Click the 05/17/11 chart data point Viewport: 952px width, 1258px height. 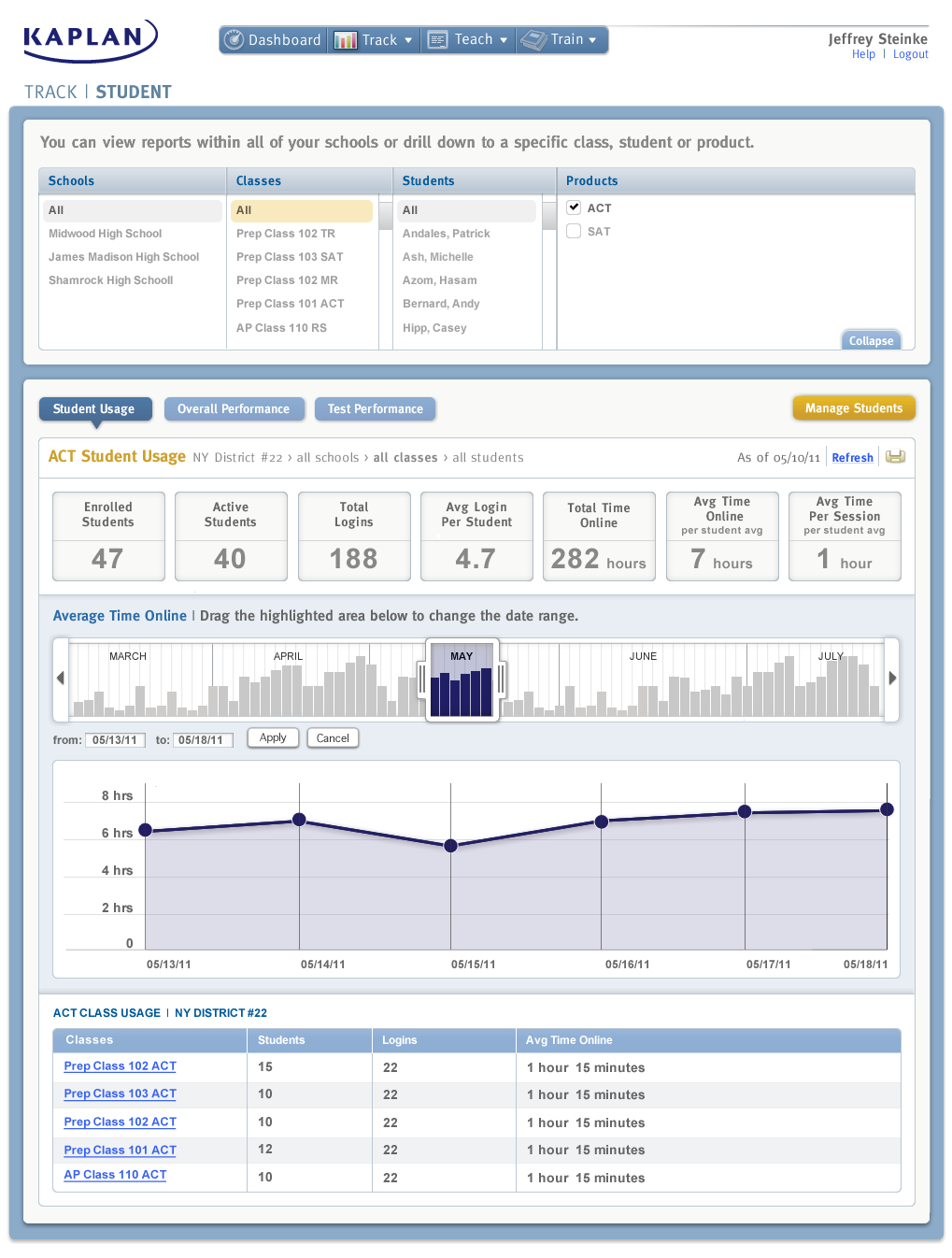[x=745, y=811]
